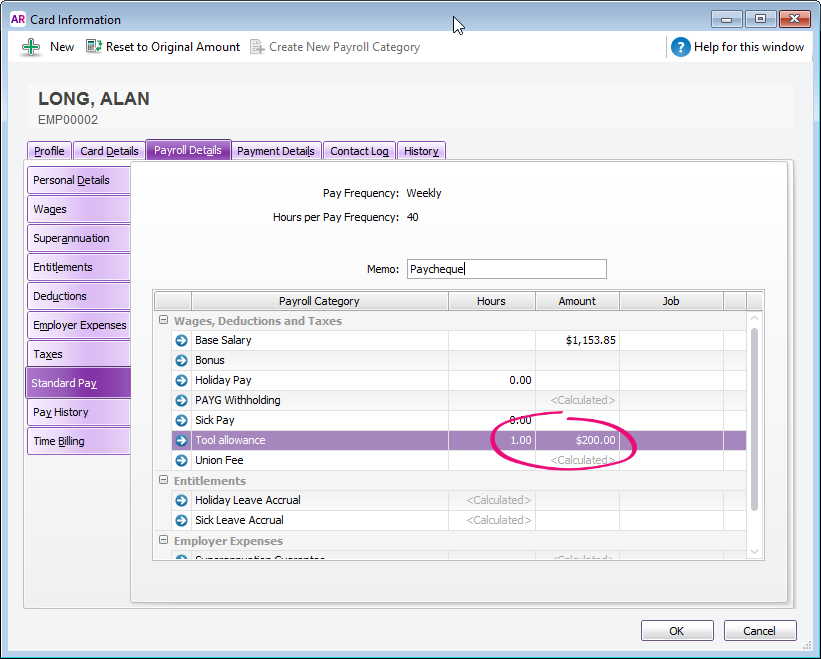Switch to the Payment Details tab
This screenshot has width=821, height=659.
[276, 150]
